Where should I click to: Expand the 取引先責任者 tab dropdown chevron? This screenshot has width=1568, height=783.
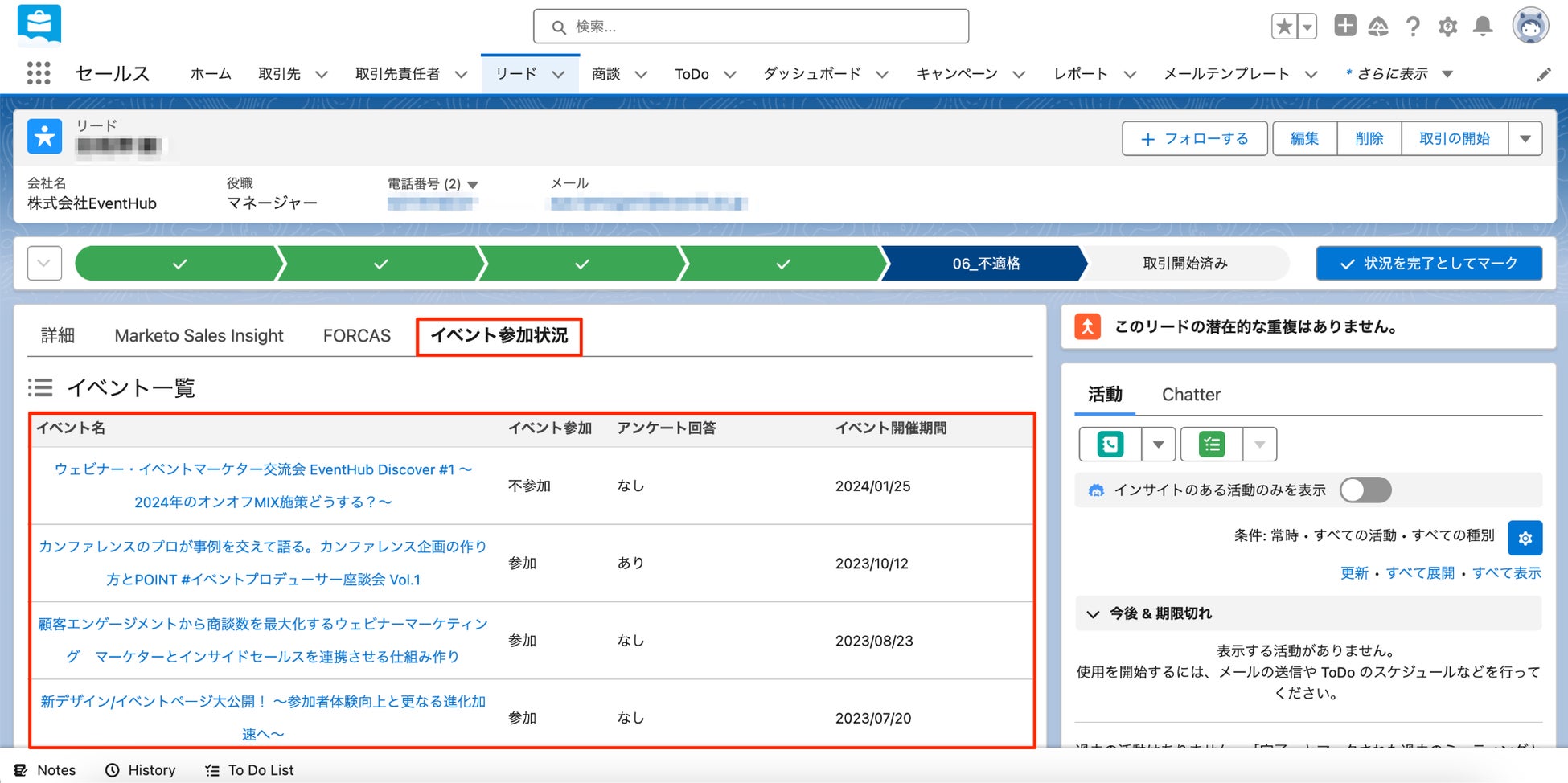coord(462,75)
